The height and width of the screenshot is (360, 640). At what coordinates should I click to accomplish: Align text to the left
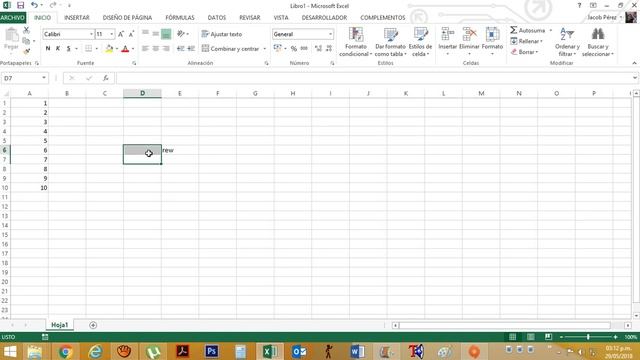(x=145, y=49)
